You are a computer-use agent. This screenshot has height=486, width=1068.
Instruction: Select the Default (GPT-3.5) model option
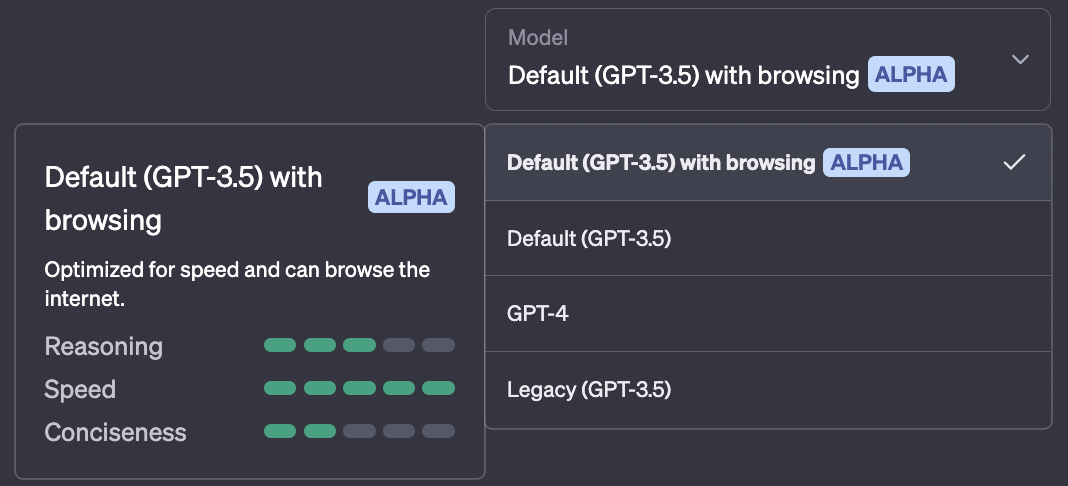[x=589, y=238]
